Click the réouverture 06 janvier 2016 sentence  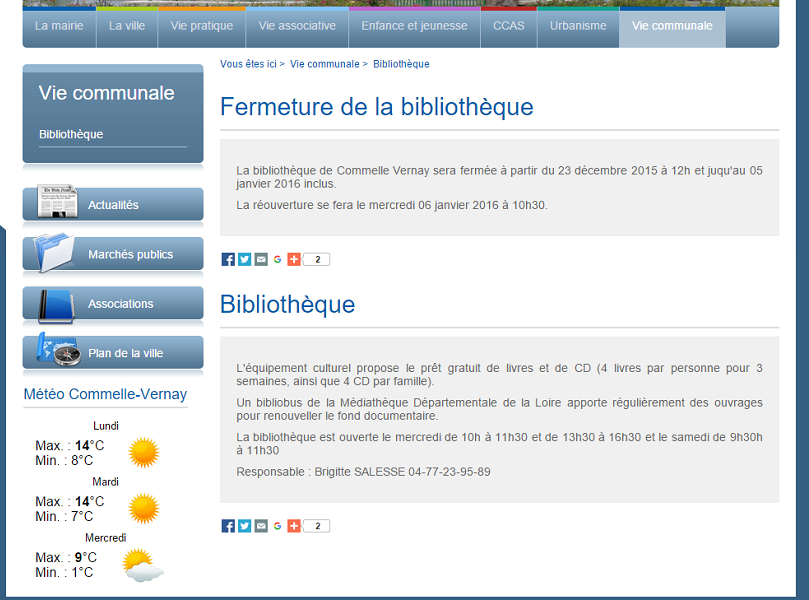(392, 205)
